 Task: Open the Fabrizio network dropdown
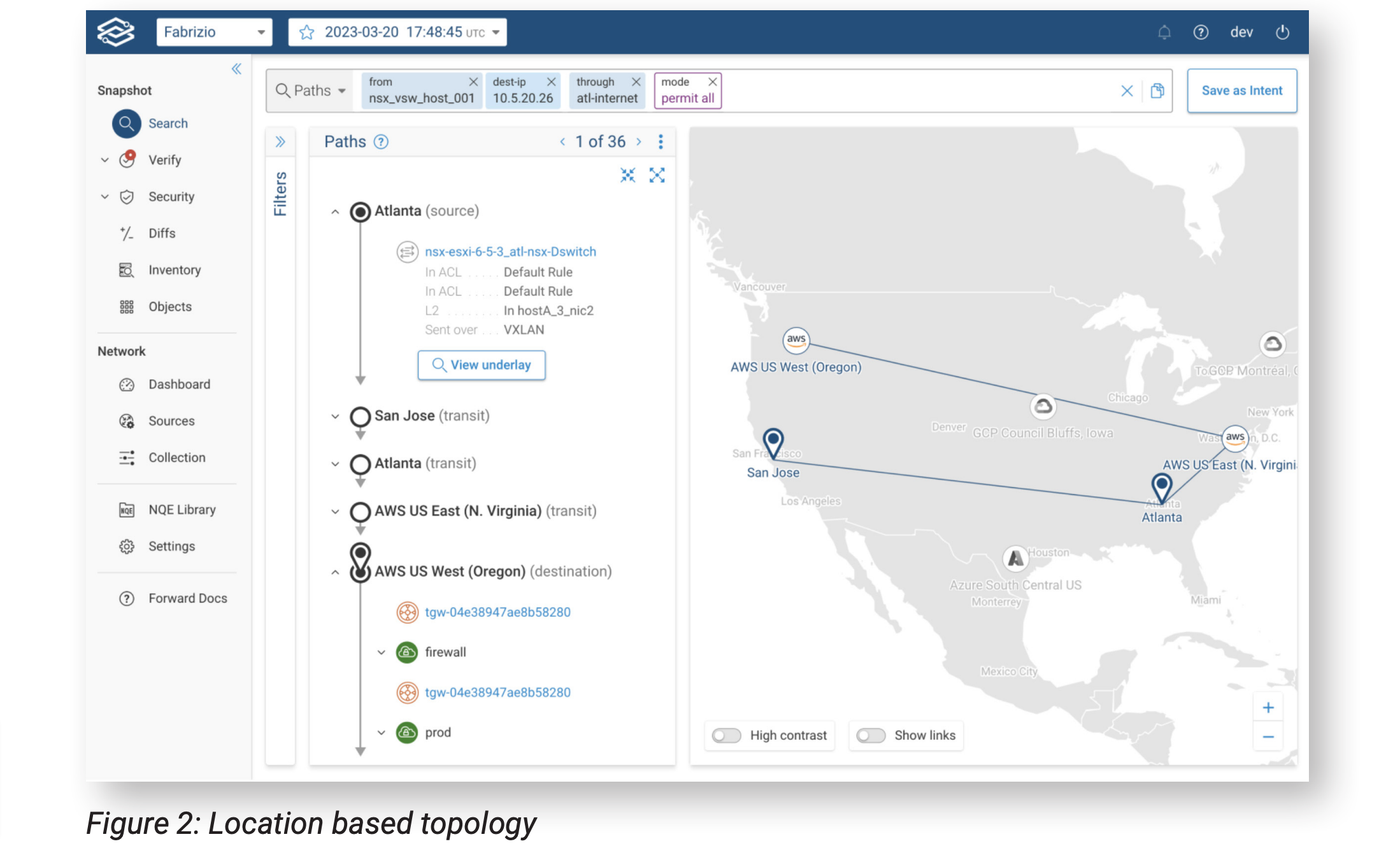tap(214, 32)
